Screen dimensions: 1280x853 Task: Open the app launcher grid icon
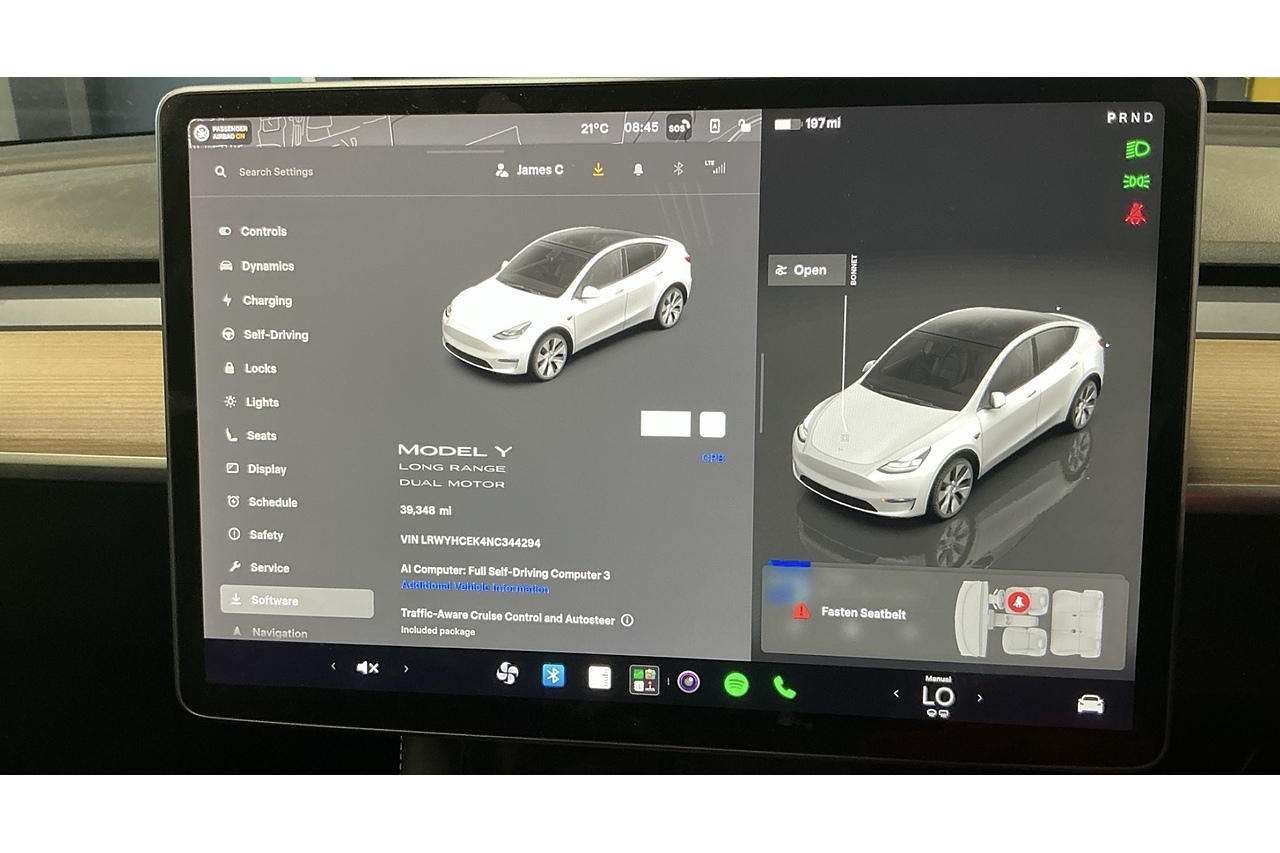coord(644,680)
